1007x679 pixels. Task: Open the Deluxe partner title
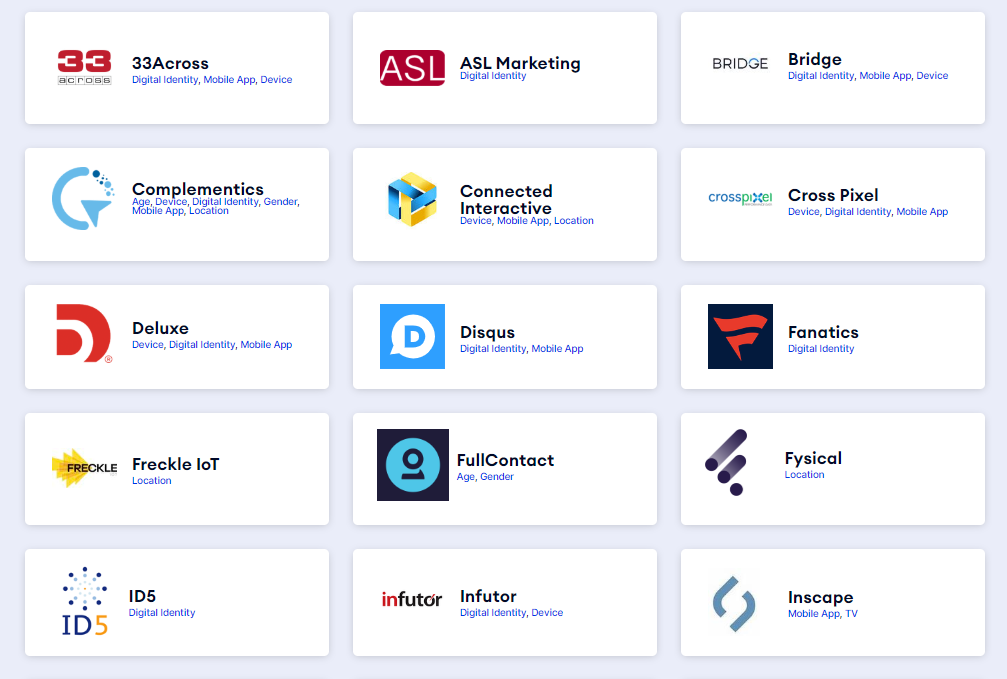coord(161,328)
